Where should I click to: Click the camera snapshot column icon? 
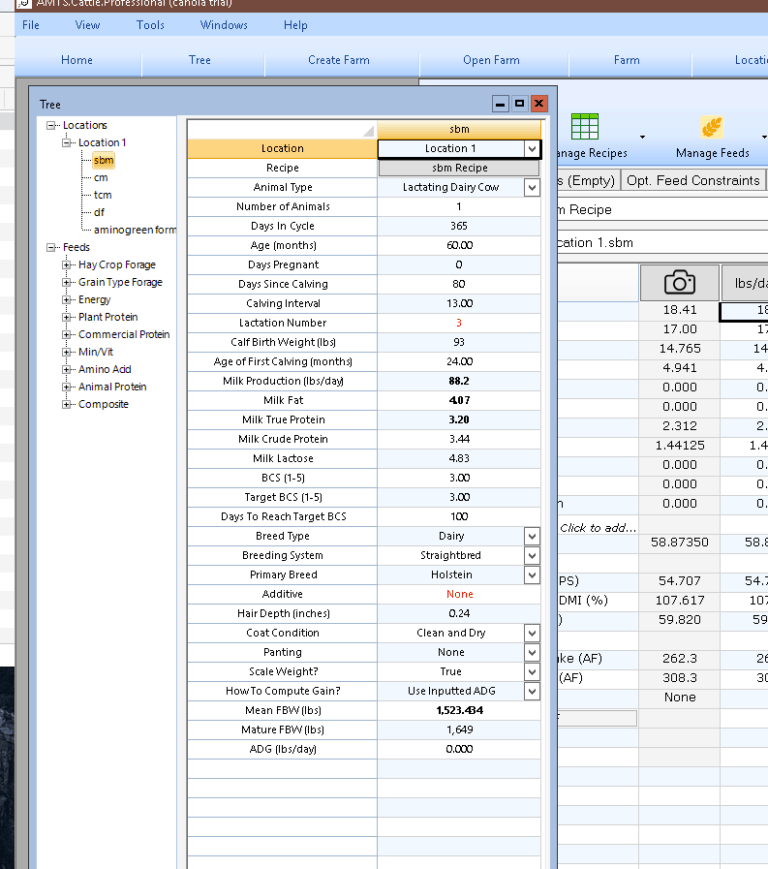679,282
